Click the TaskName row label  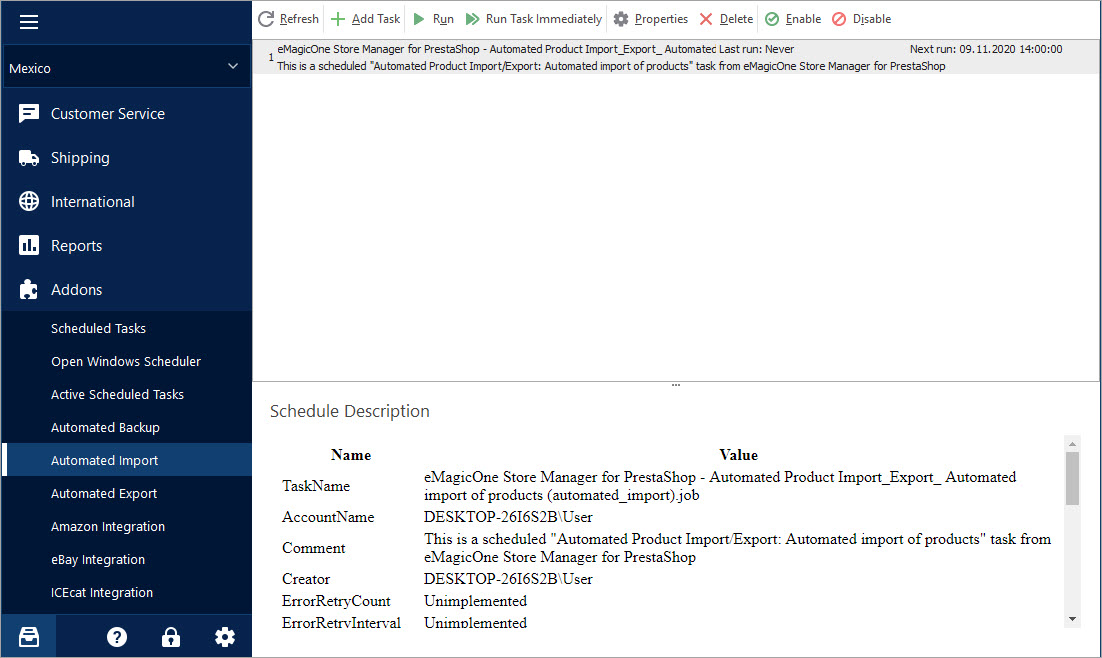click(316, 486)
